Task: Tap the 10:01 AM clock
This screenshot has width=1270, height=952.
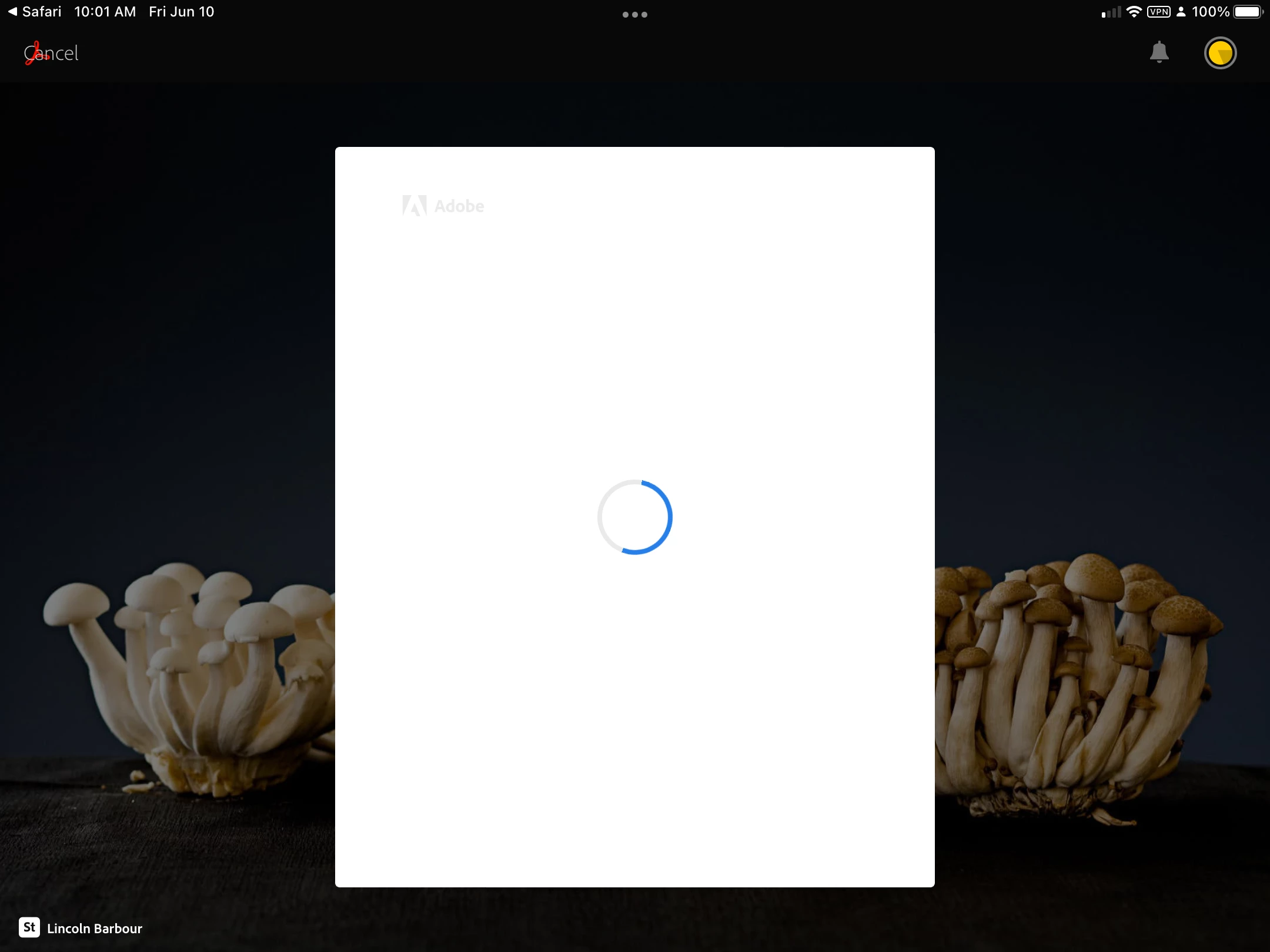Action: coord(105,12)
